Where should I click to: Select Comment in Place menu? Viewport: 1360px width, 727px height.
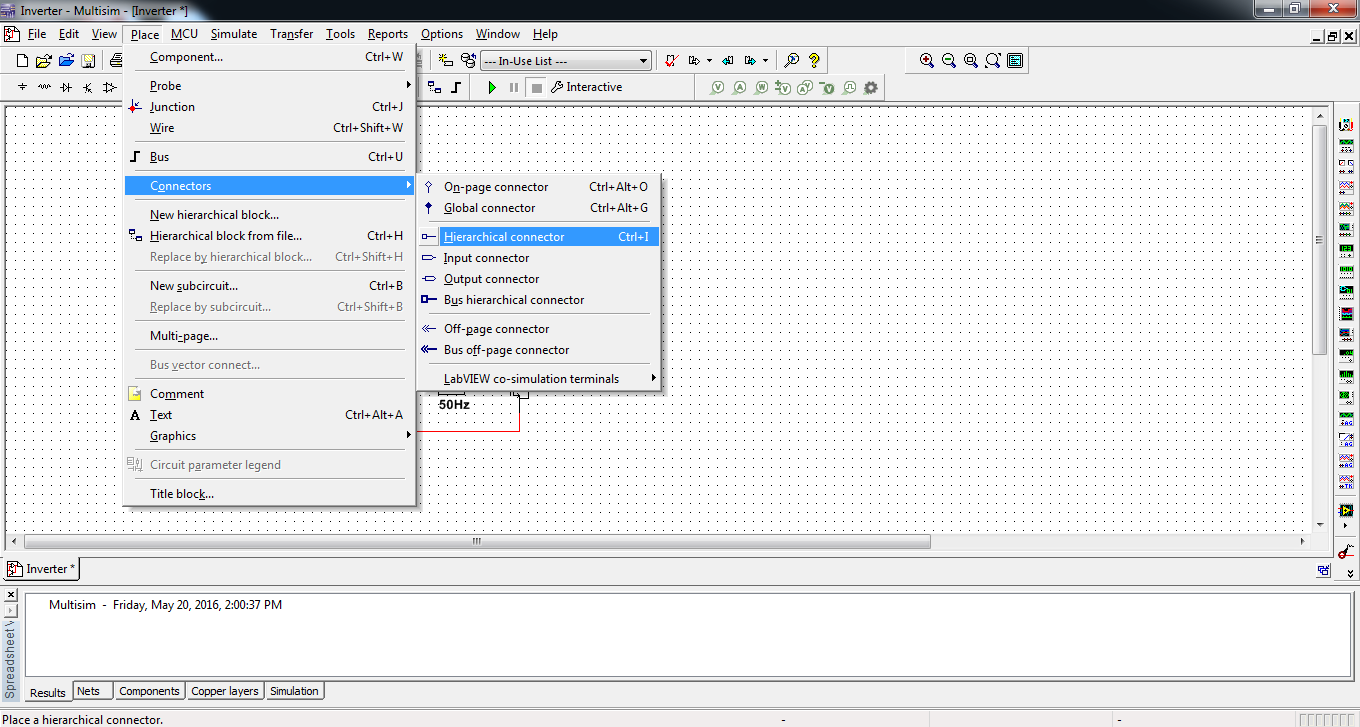point(270,394)
